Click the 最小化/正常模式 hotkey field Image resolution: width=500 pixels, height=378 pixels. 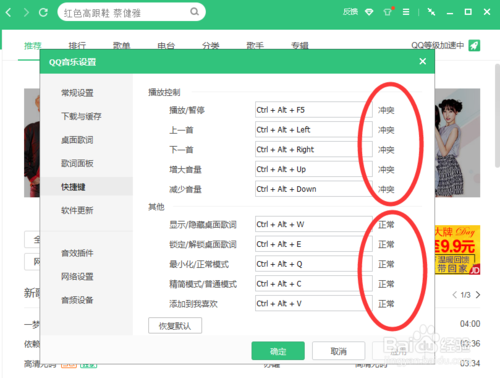coord(314,264)
